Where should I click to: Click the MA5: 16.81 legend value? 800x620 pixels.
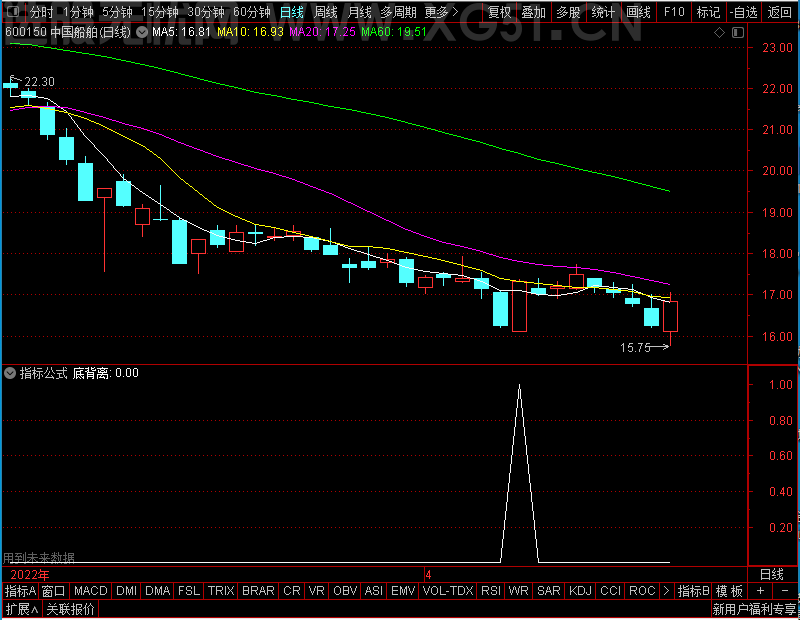coord(181,32)
